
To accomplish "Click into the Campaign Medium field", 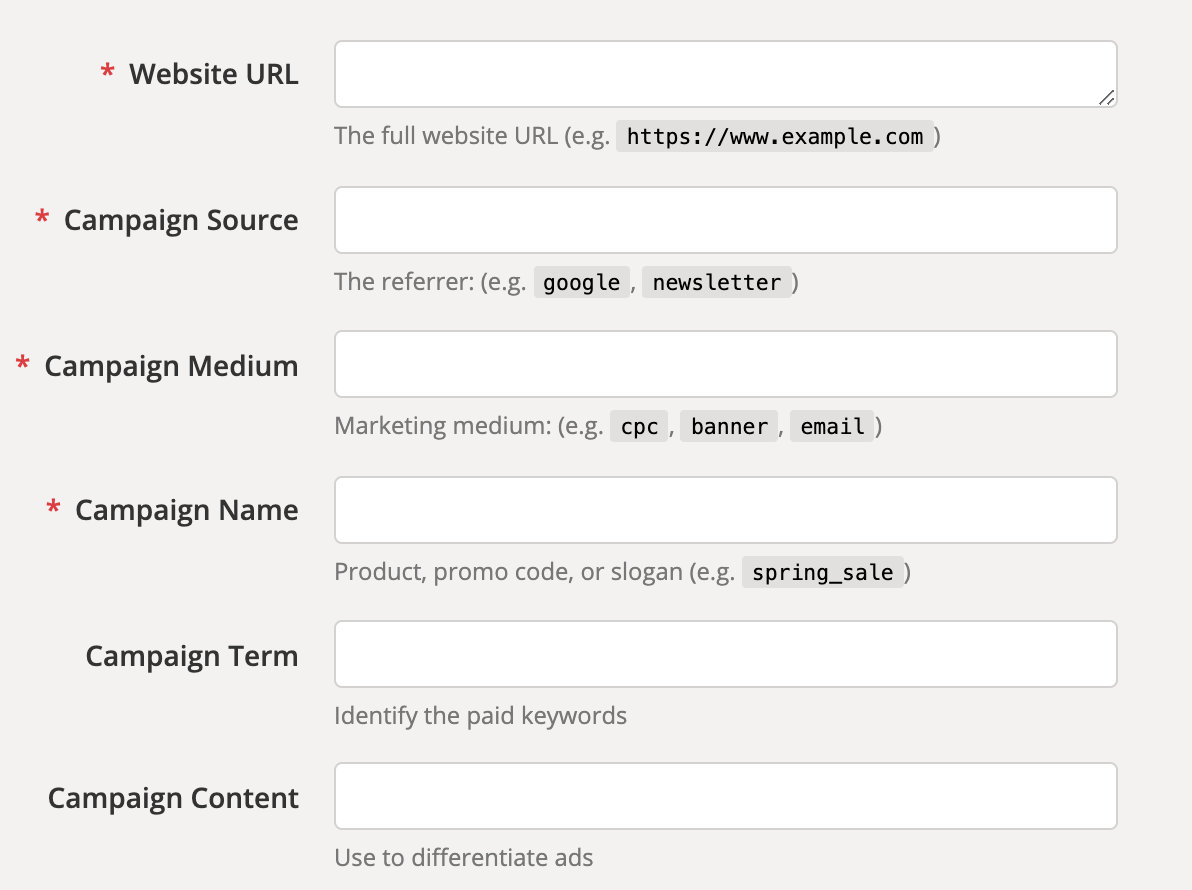I will pyautogui.click(x=725, y=364).
